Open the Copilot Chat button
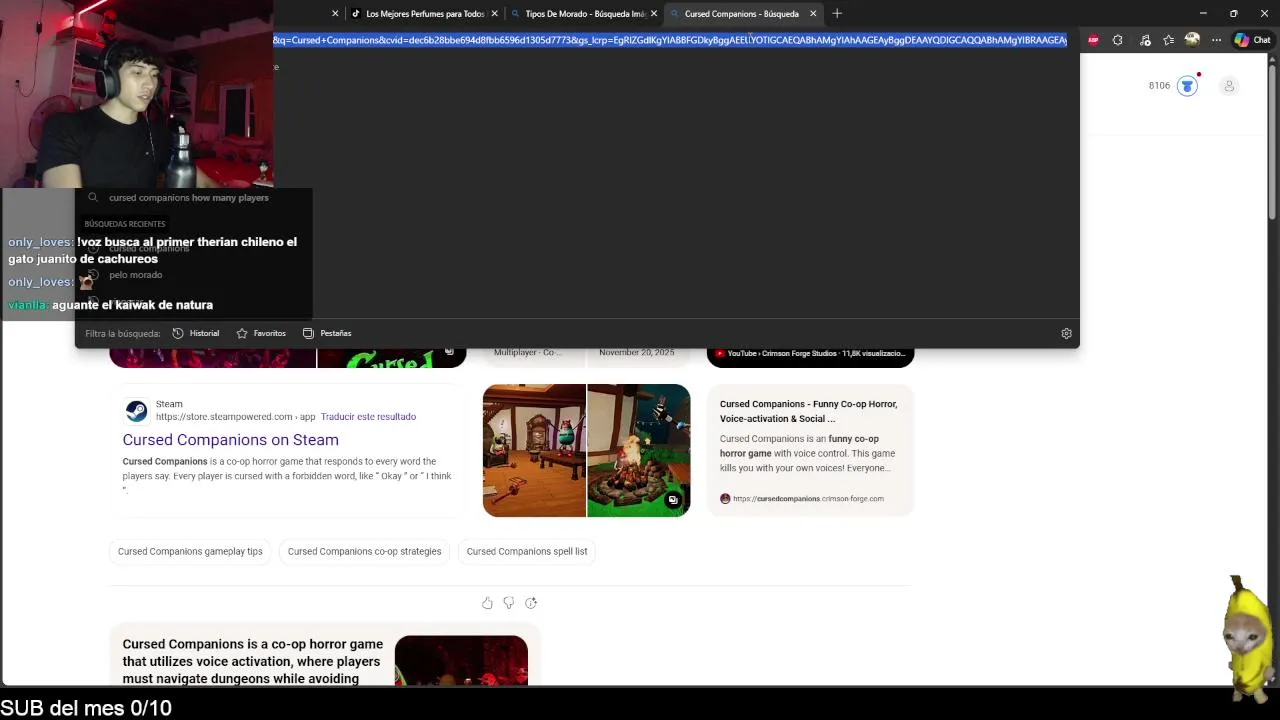Screen dimensions: 1280x720 [x=1252, y=40]
